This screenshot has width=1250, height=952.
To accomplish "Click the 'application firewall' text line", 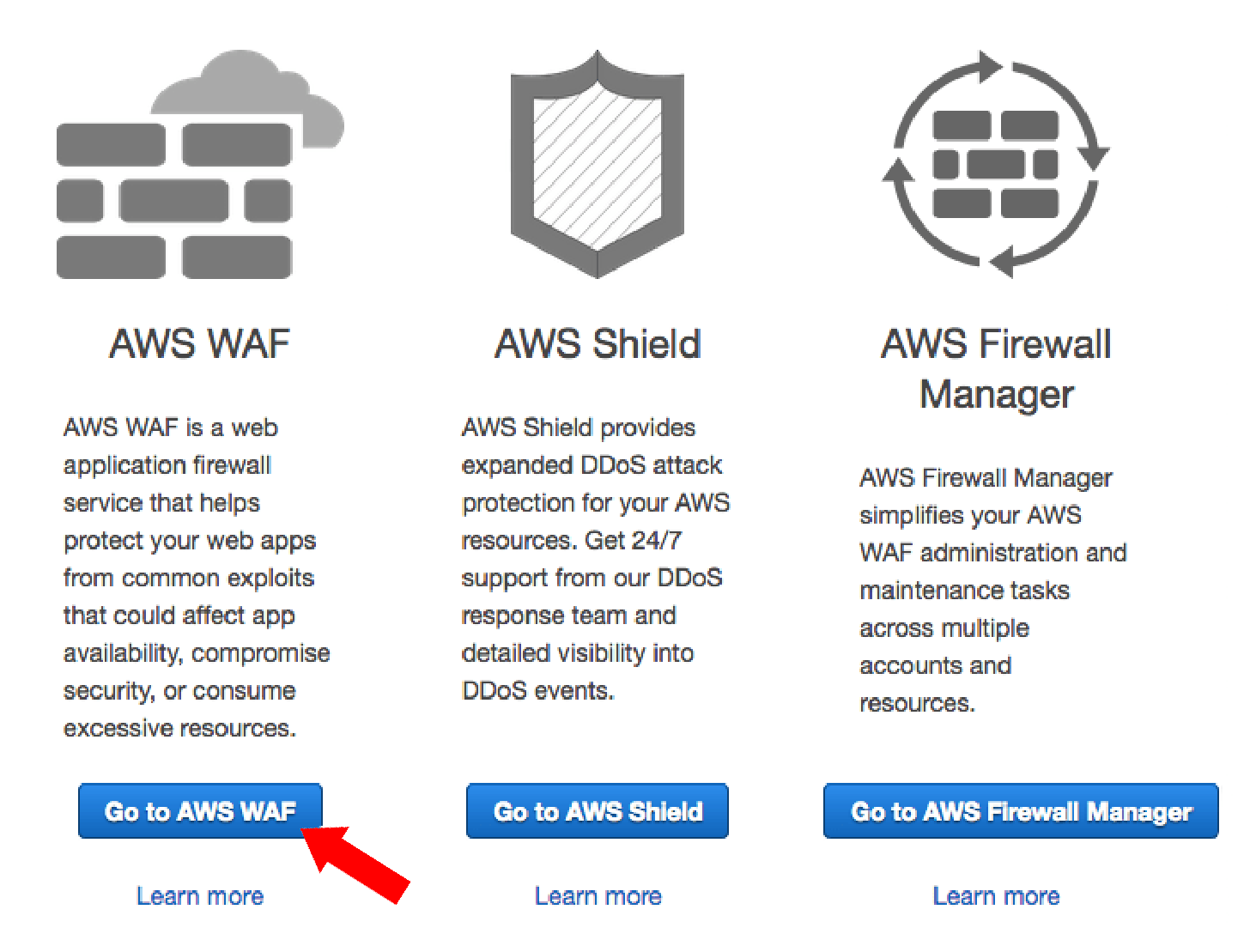I will tap(167, 465).
